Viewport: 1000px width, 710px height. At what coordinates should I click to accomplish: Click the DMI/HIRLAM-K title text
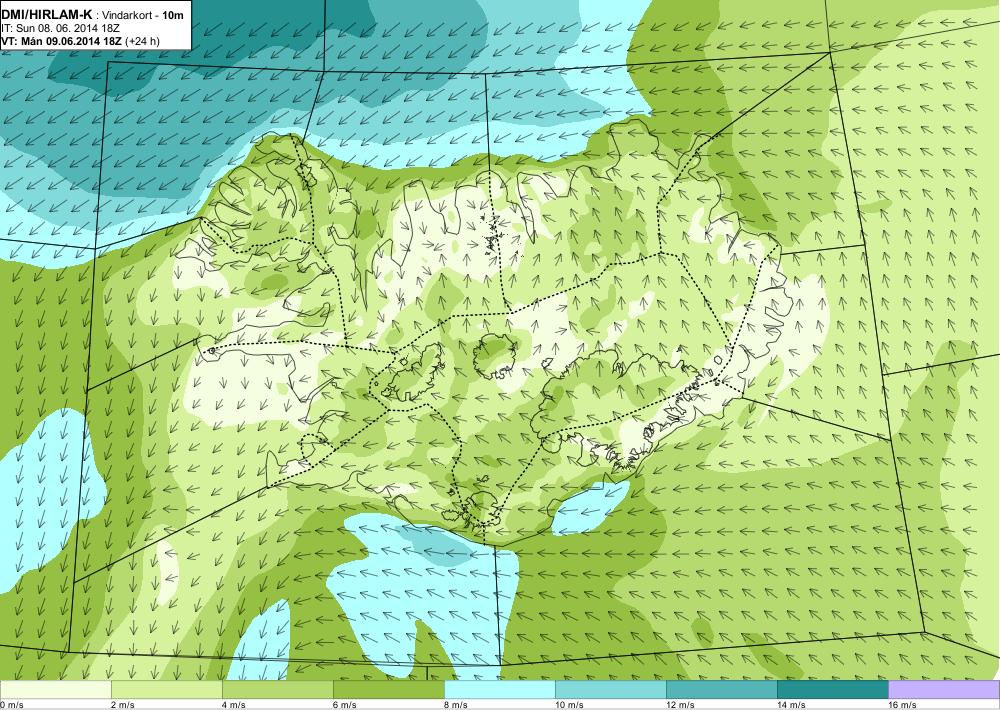pyautogui.click(x=47, y=15)
